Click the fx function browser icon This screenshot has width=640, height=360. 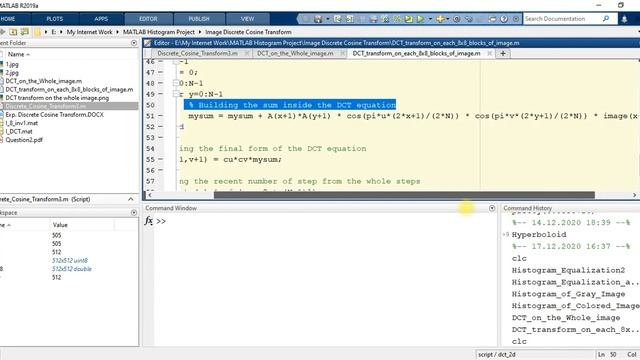149,221
